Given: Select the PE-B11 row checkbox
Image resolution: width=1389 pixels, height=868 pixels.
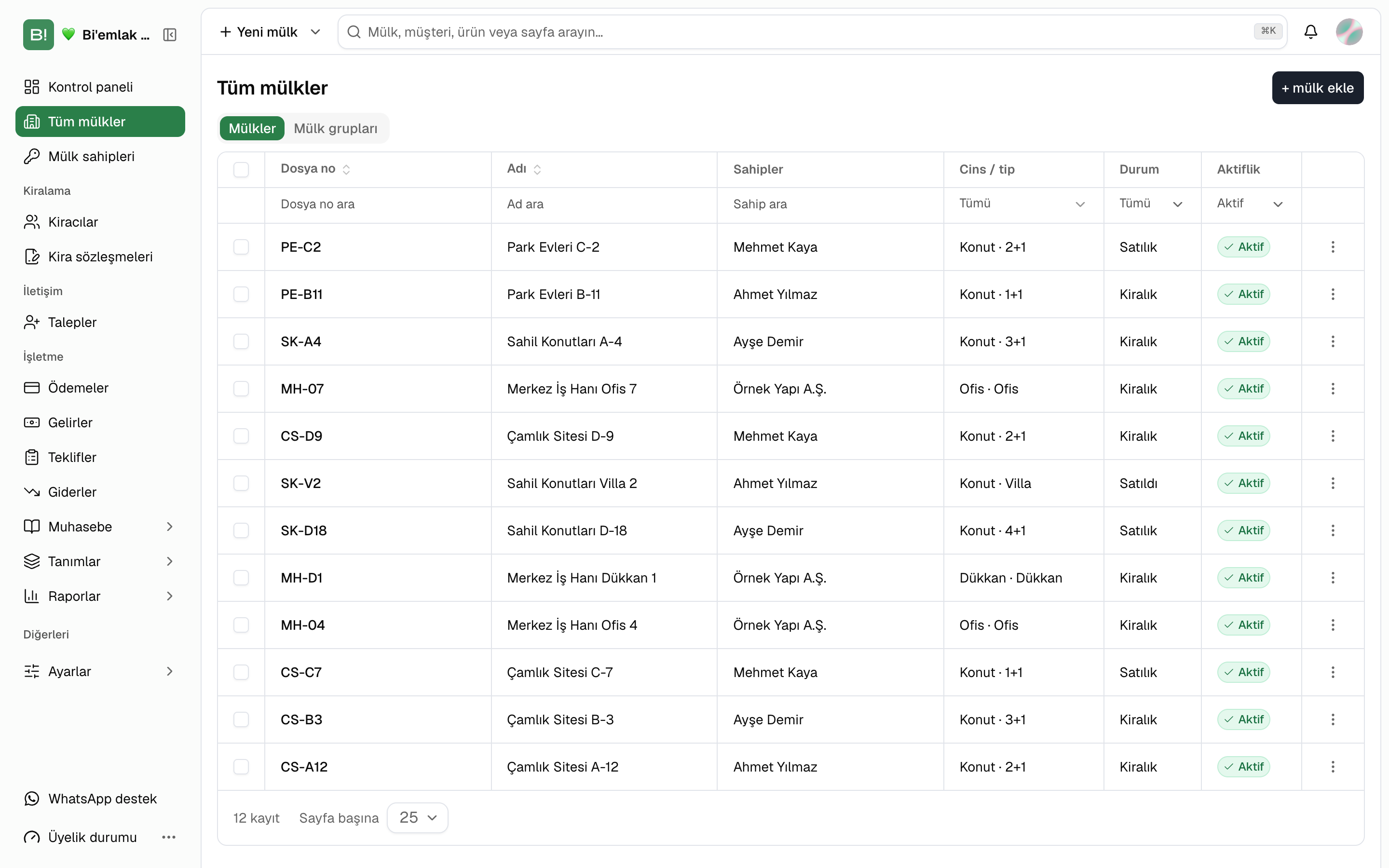Looking at the screenshot, I should click(x=241, y=294).
